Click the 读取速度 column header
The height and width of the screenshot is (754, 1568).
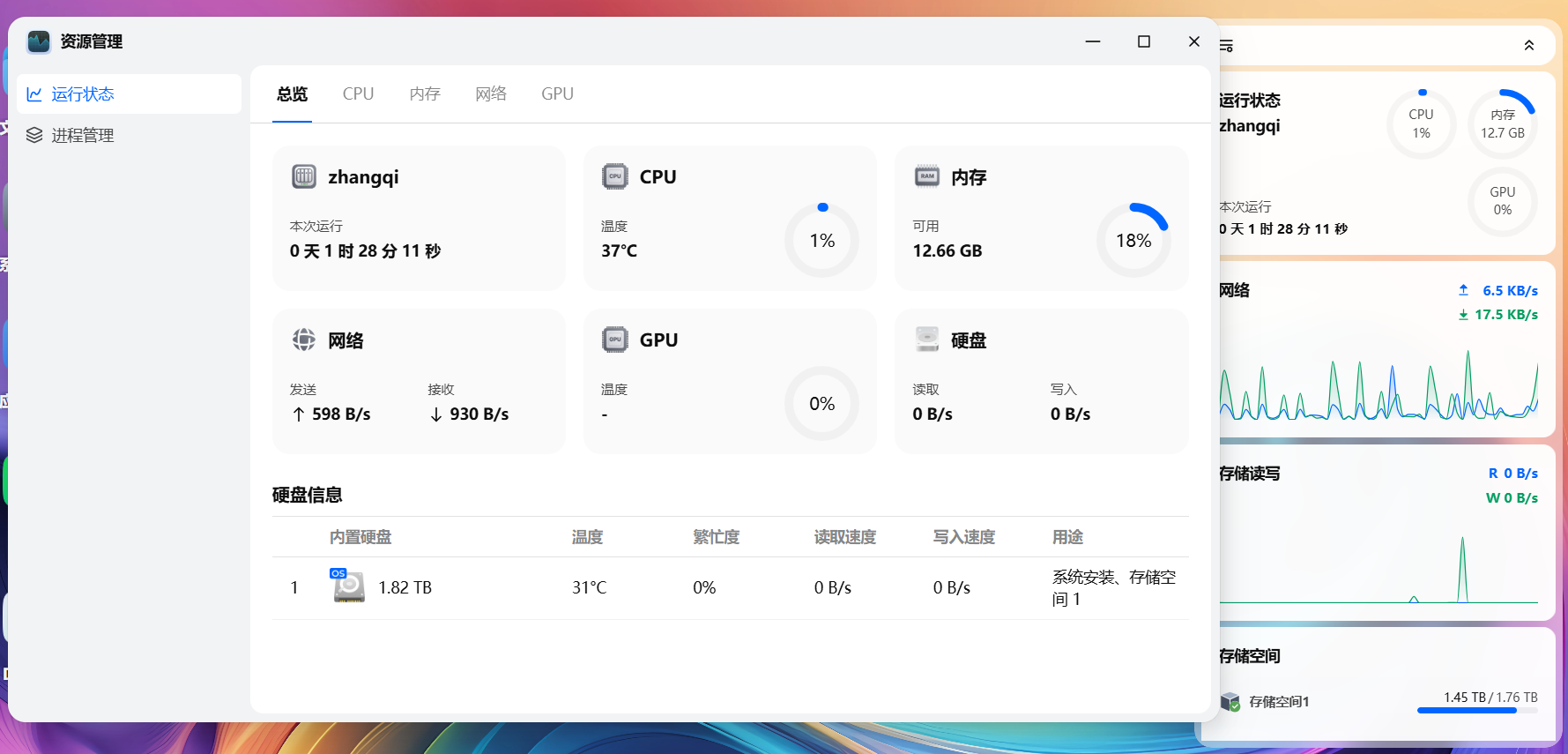click(x=844, y=537)
